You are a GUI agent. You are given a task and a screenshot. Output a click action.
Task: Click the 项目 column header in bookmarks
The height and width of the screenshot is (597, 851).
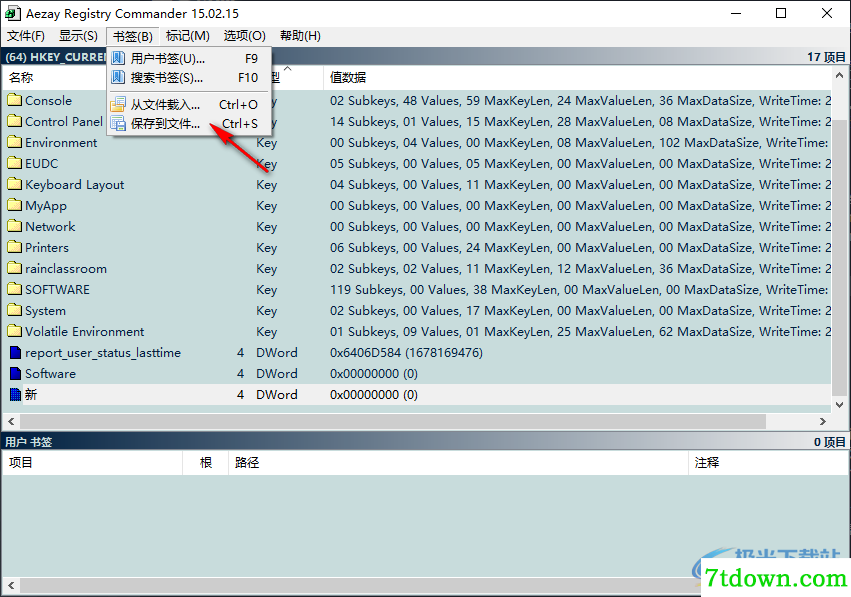click(x=92, y=462)
